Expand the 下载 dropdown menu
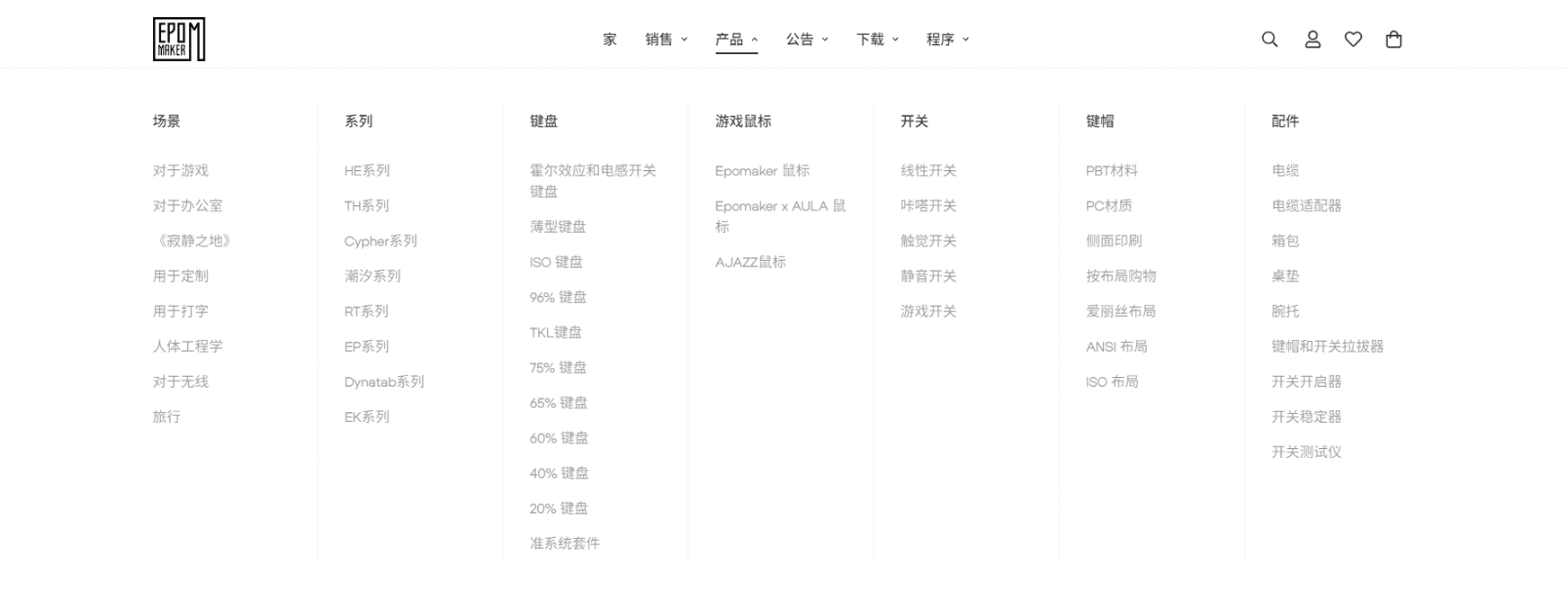The width and height of the screenshot is (1568, 592). click(877, 40)
